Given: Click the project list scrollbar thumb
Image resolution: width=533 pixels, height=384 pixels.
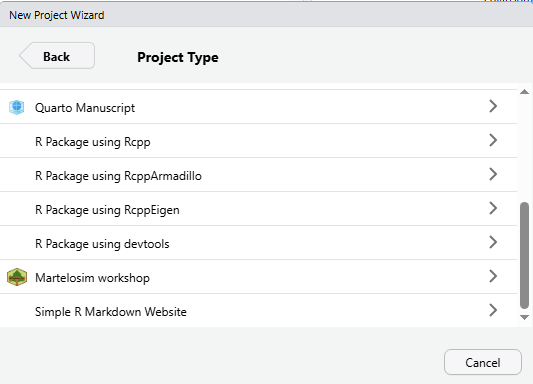Looking at the screenshot, I should click(525, 256).
